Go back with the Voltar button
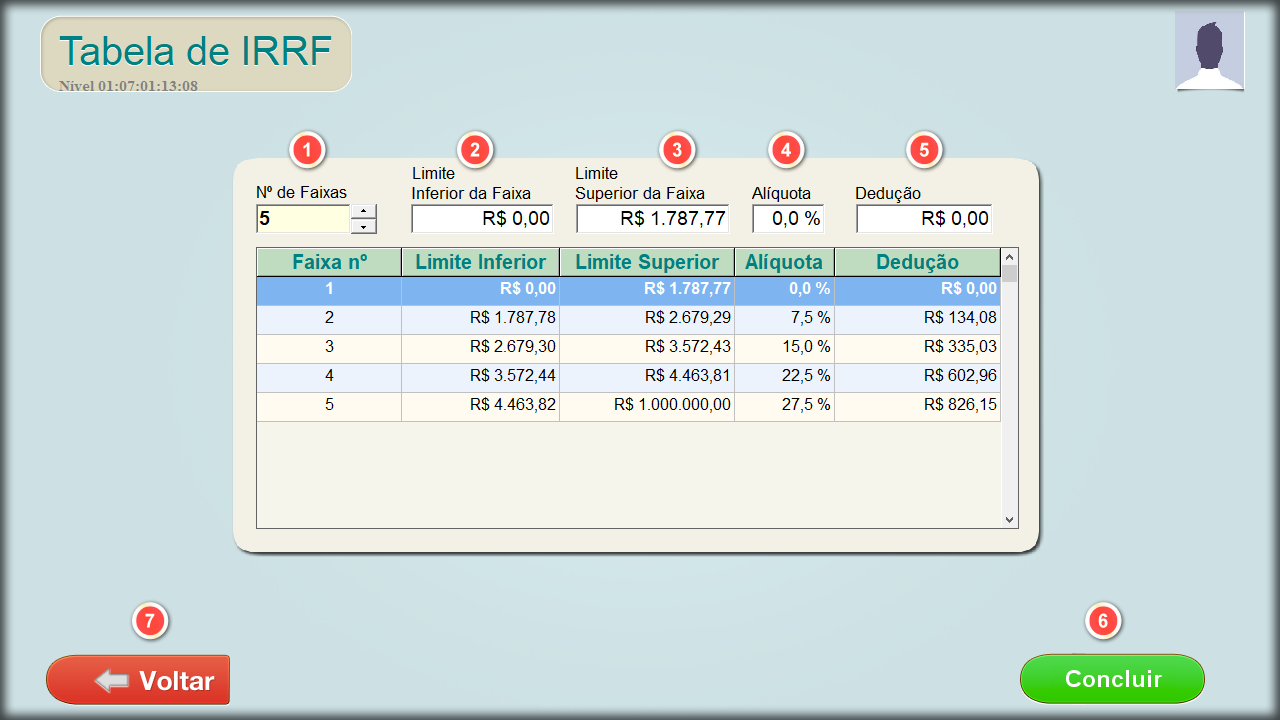1280x720 pixels. tap(138, 680)
